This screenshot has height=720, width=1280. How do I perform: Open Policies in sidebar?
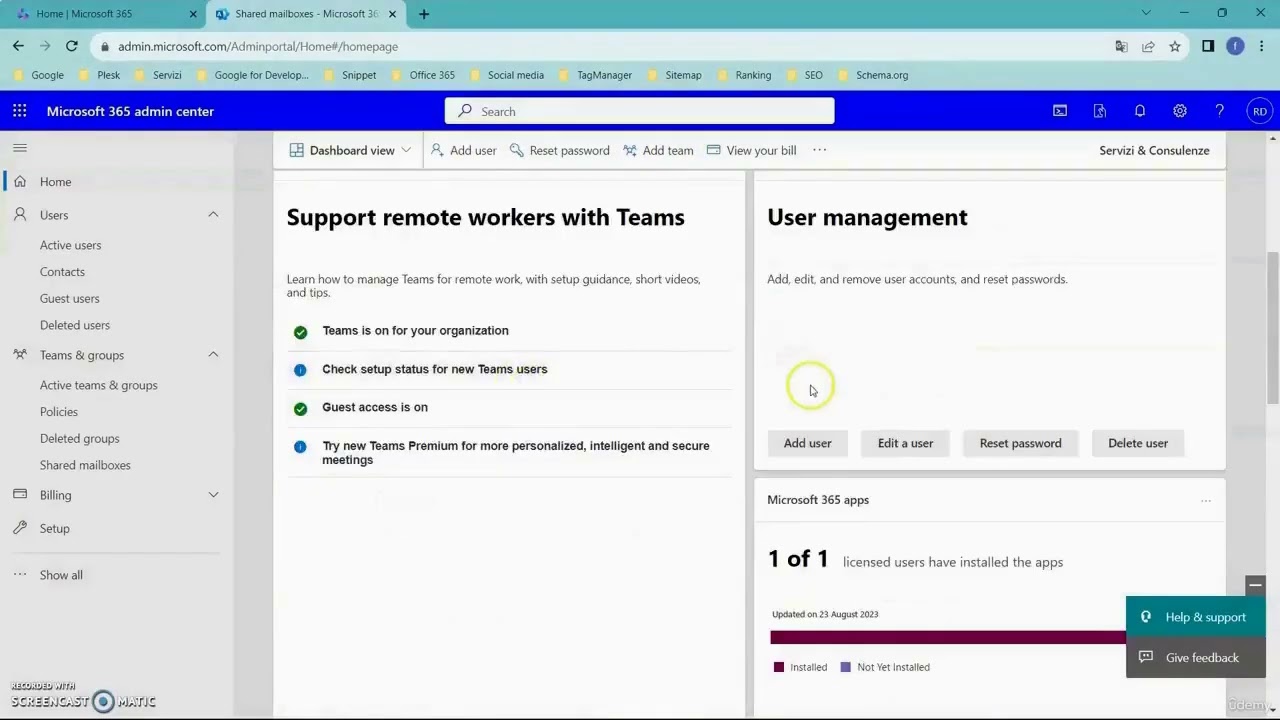[58, 412]
